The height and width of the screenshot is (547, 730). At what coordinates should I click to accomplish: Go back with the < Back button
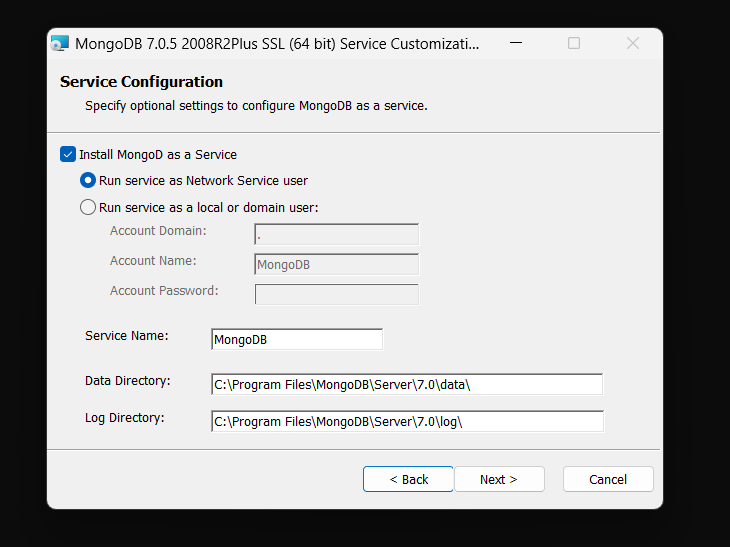pos(408,479)
